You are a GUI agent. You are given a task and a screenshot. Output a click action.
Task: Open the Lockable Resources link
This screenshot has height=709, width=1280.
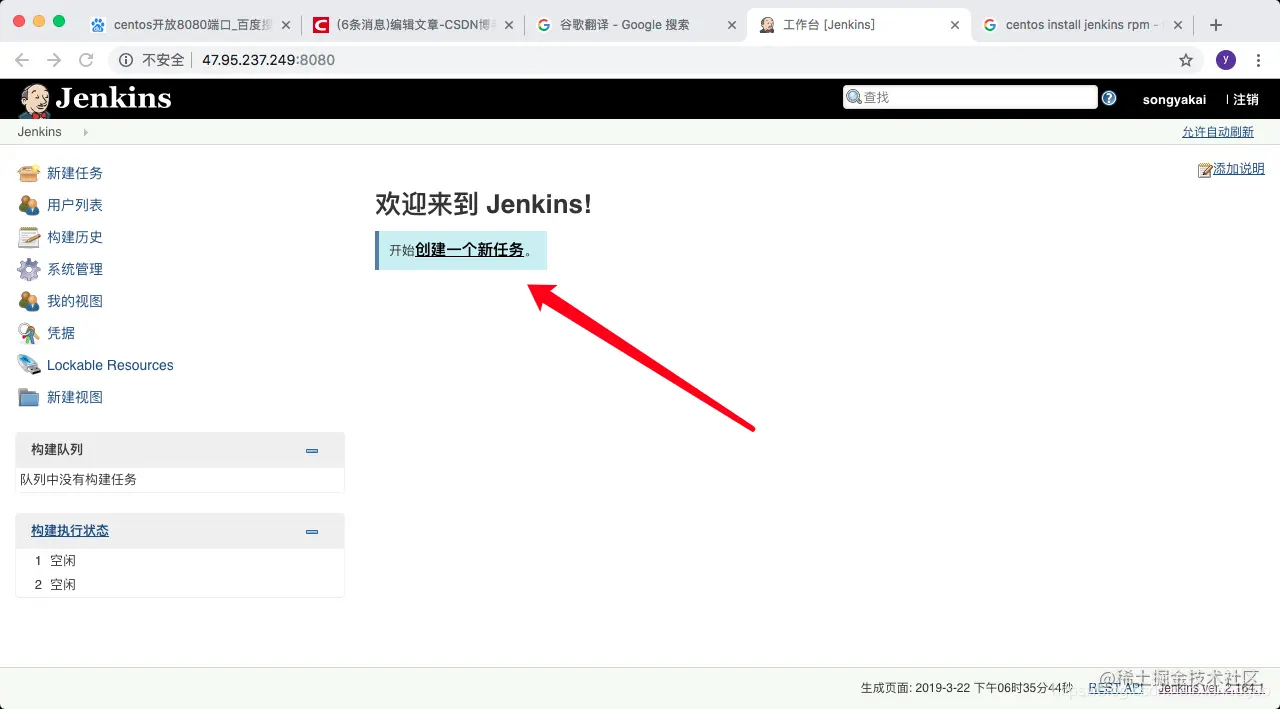tap(110, 365)
